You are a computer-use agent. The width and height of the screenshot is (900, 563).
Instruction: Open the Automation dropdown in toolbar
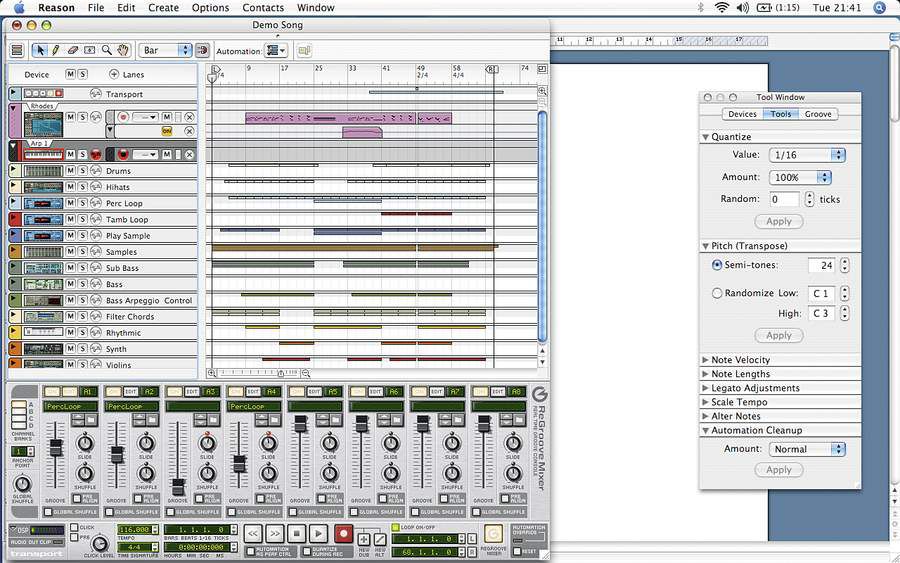point(276,51)
